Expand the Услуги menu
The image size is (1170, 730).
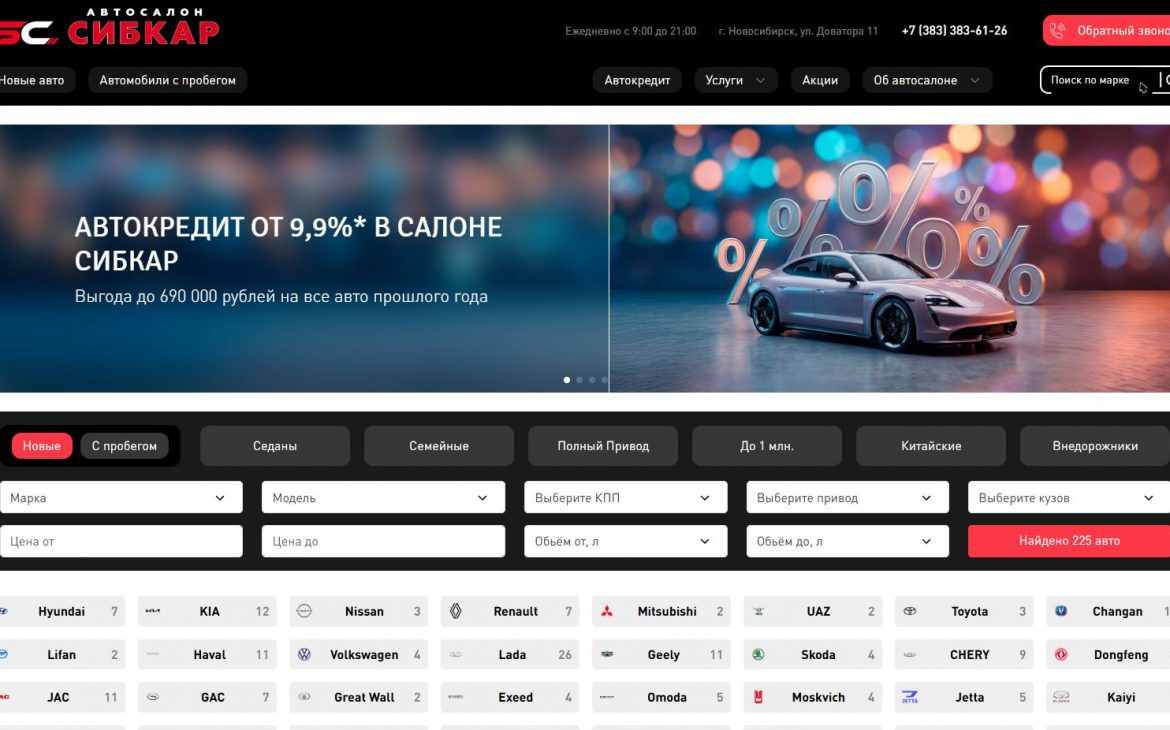735,80
